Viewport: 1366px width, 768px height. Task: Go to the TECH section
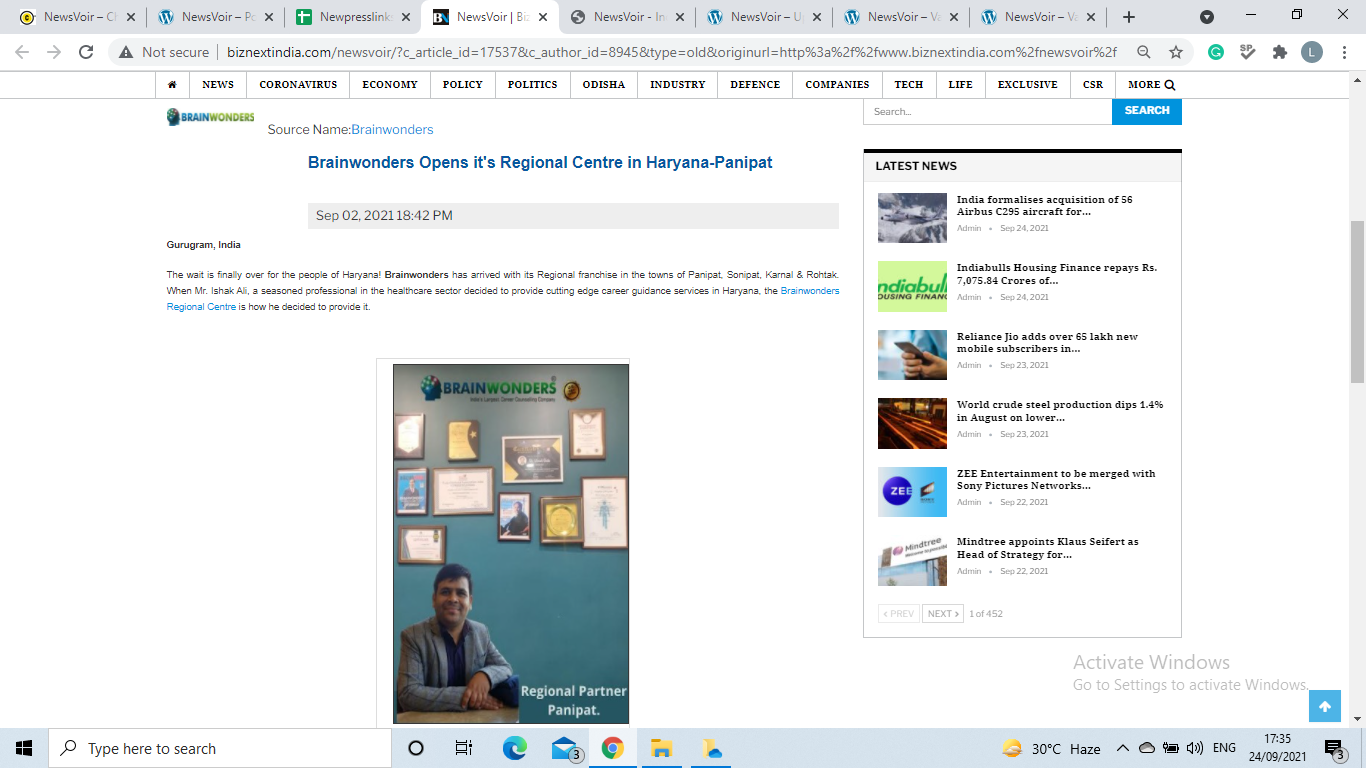point(909,85)
